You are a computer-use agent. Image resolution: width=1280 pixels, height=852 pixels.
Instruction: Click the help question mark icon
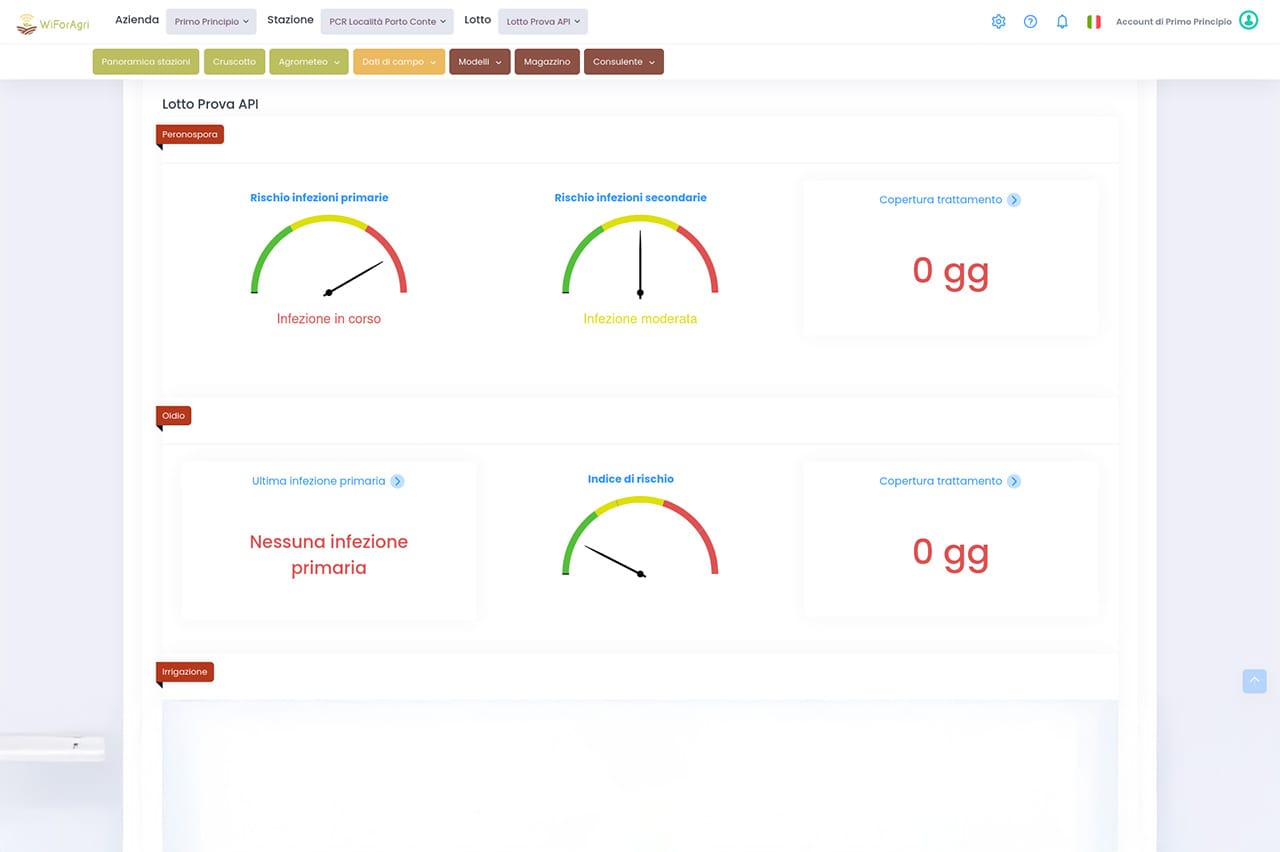(1030, 21)
